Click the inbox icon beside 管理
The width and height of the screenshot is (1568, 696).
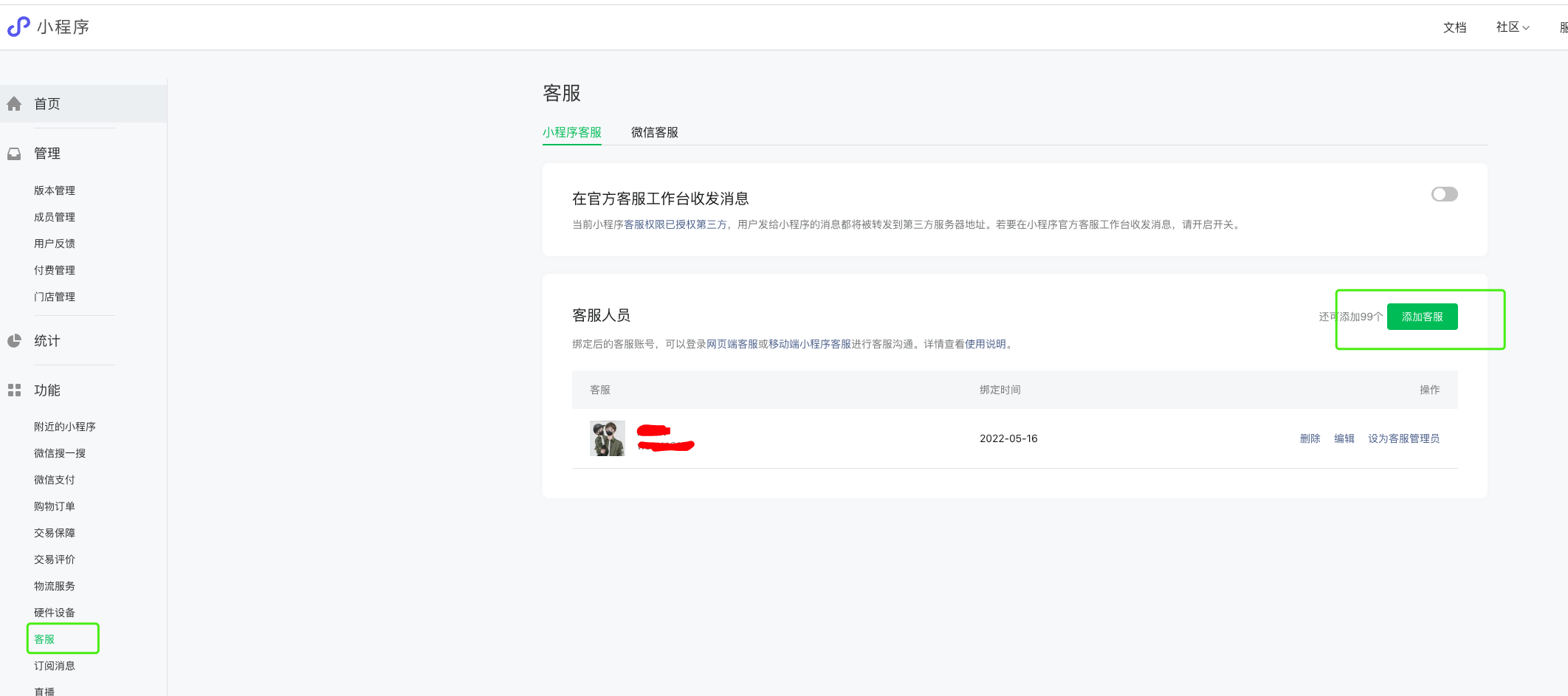click(x=14, y=154)
